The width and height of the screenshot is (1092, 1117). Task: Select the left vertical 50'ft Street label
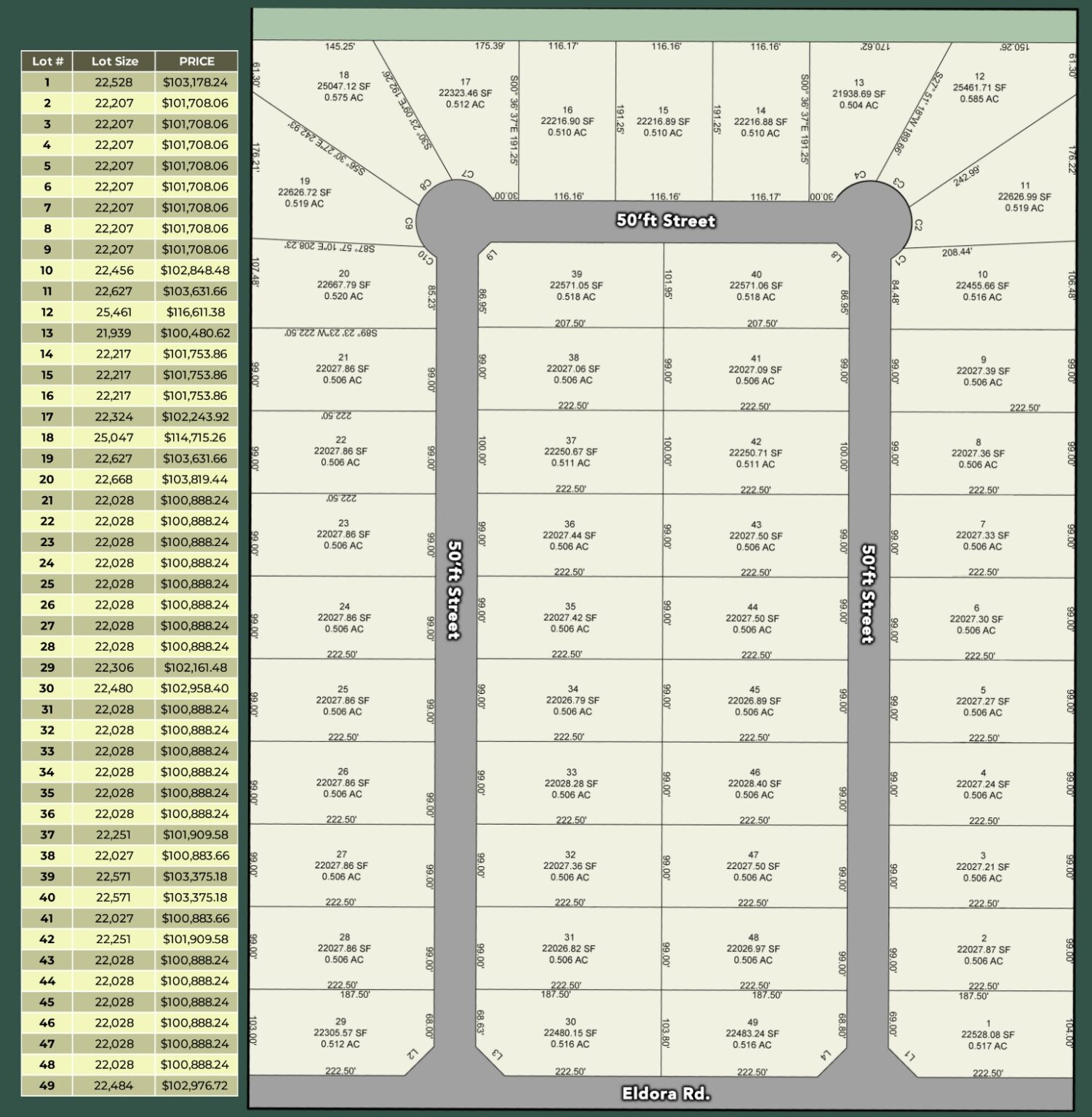[x=453, y=589]
